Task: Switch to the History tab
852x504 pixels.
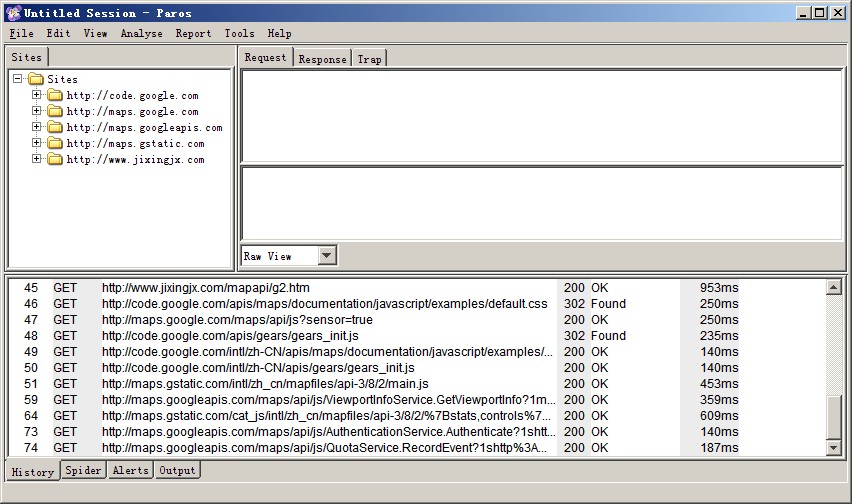Action: (33, 471)
